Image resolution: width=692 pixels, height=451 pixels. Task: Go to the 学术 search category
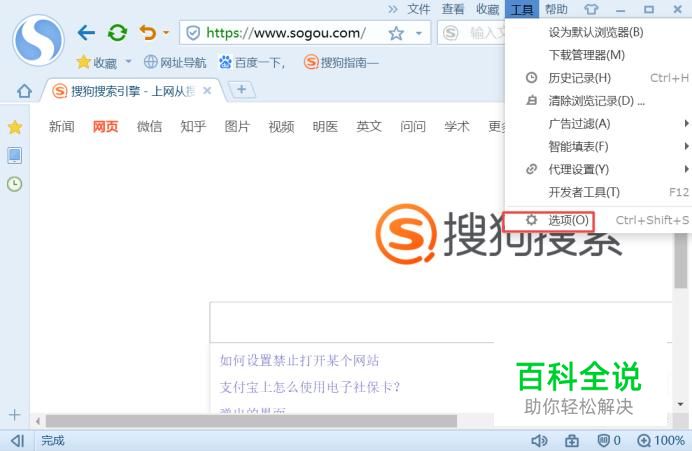pyautogui.click(x=457, y=127)
